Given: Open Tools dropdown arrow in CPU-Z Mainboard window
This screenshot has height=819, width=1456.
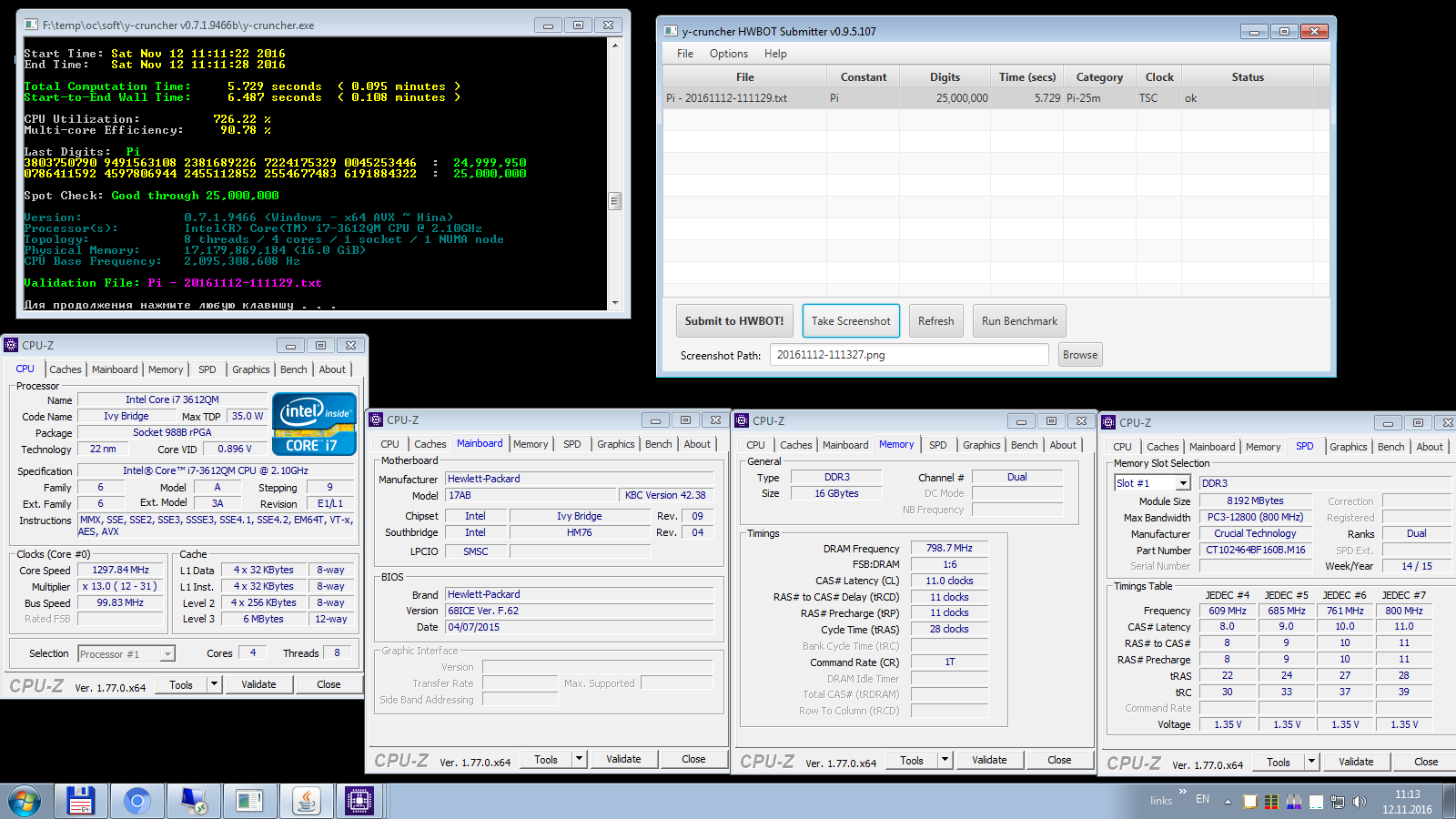Looking at the screenshot, I should [579, 759].
